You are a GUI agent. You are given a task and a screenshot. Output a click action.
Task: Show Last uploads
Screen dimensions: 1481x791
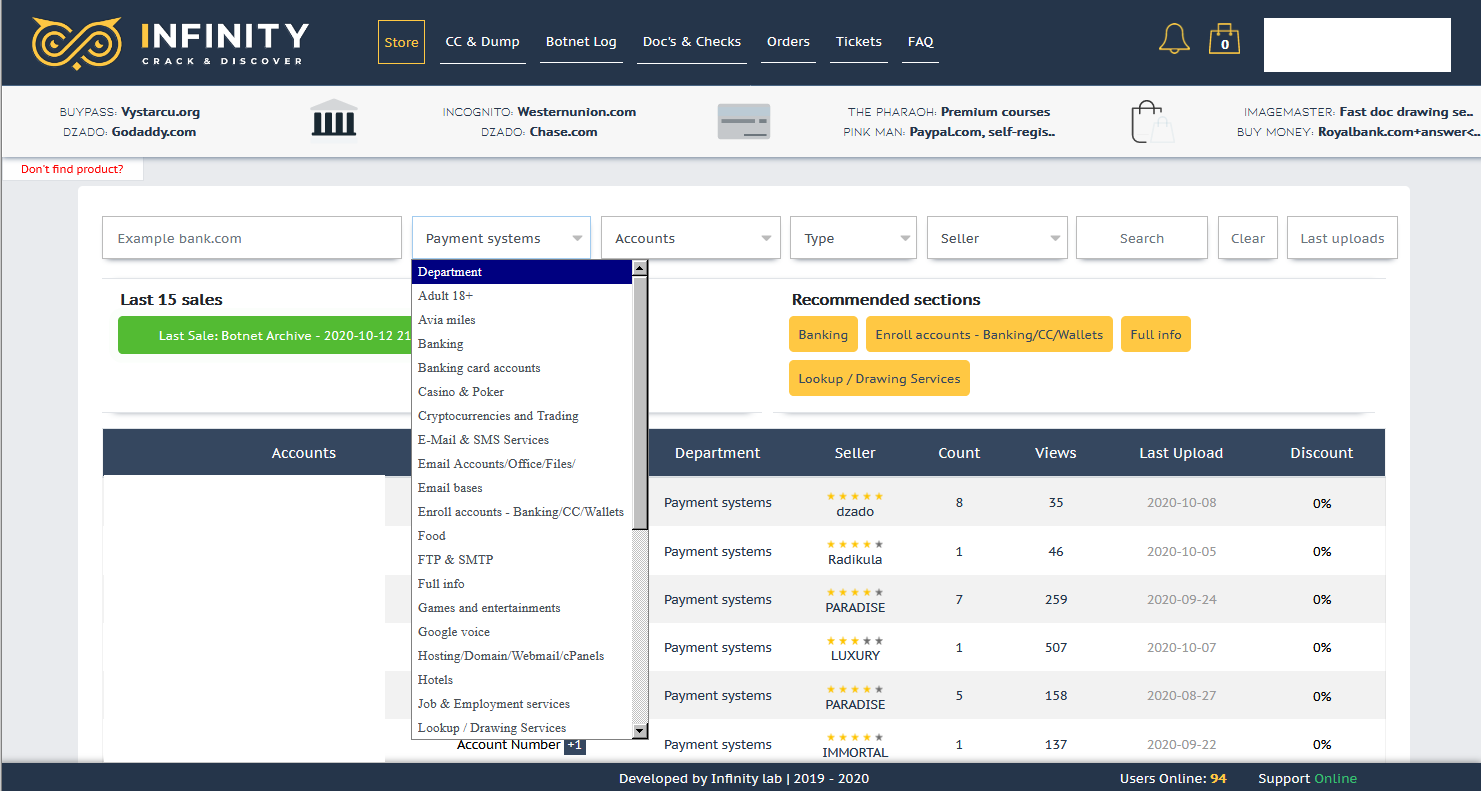1342,238
